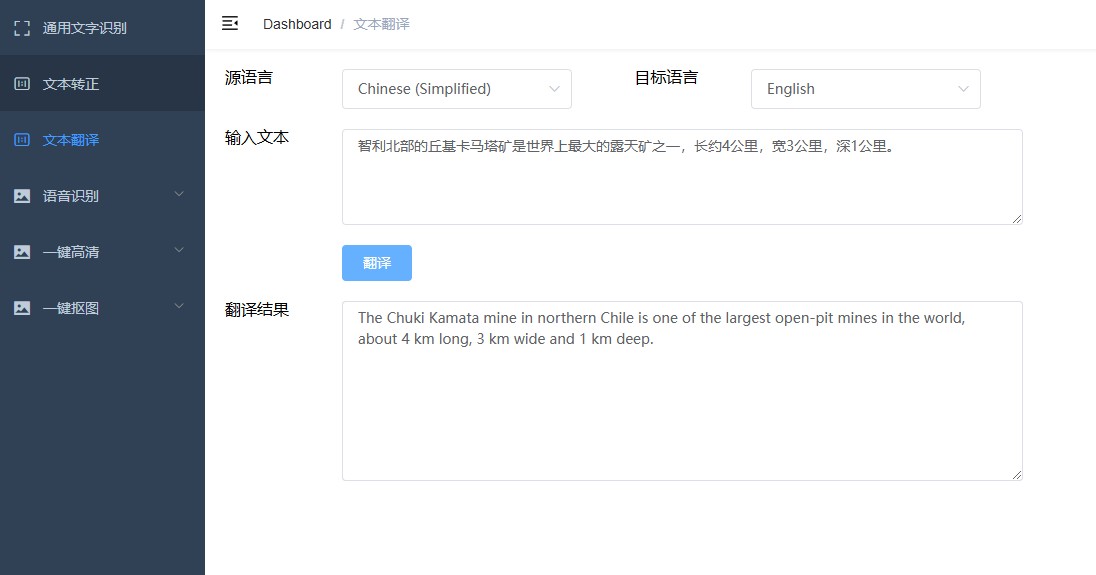
Task: Open the Chinese (Simplified) source language dropdown
Action: 456,89
